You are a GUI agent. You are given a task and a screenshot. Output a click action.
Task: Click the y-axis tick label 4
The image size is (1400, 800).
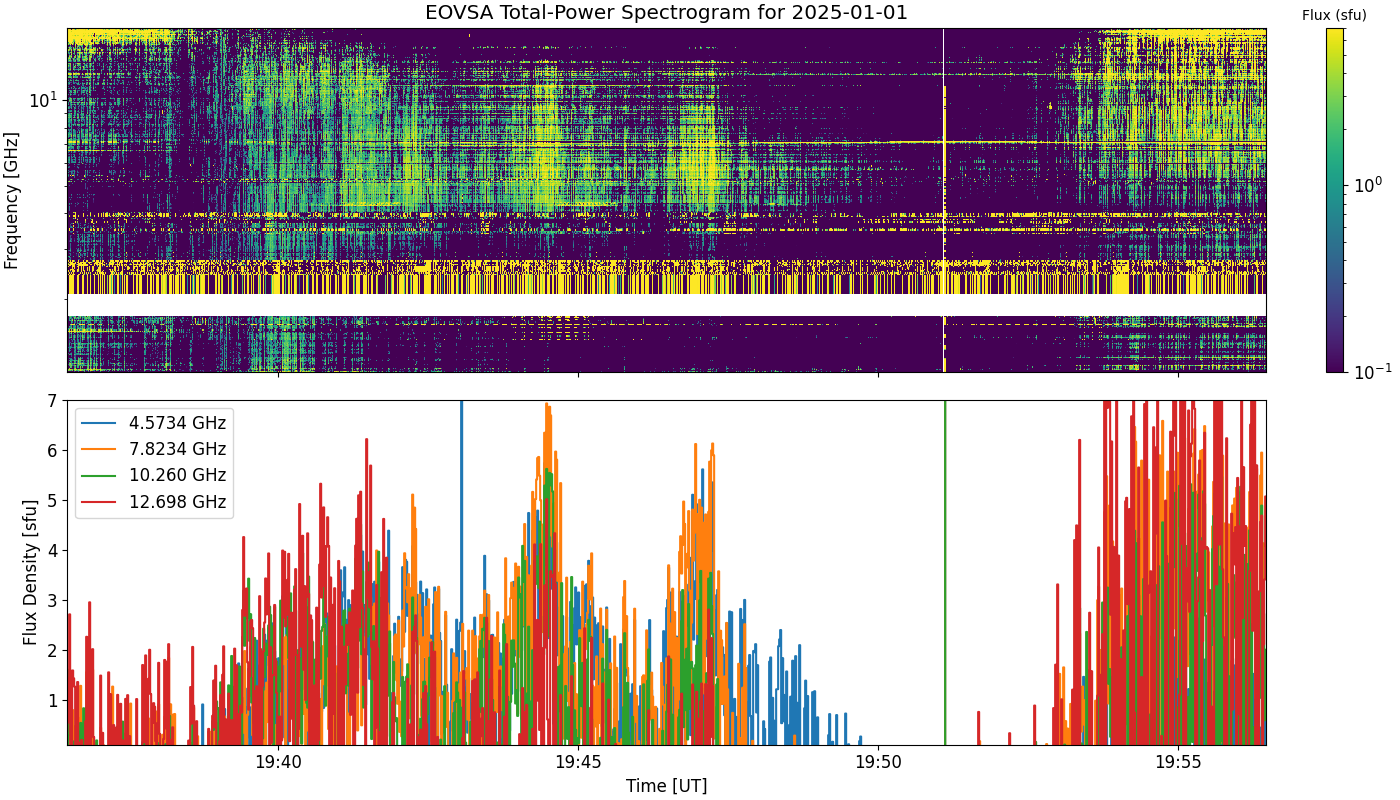click(52, 550)
